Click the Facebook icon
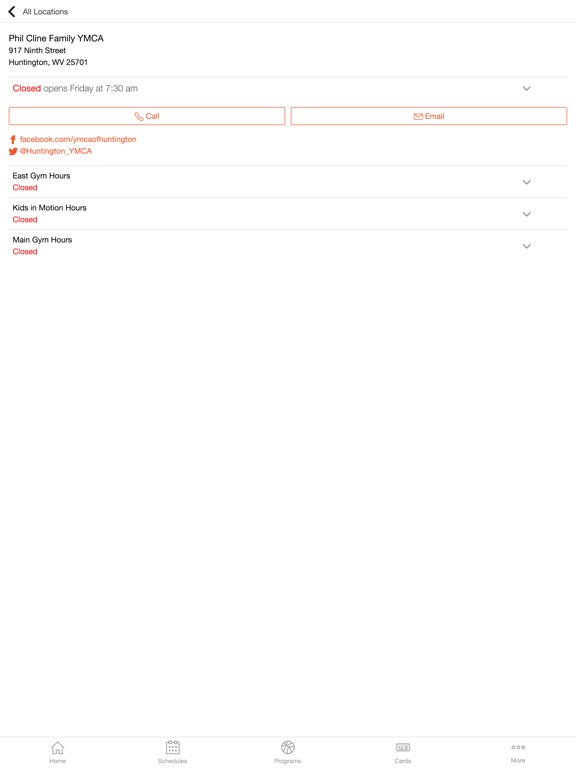The image size is (576, 768). [13, 140]
